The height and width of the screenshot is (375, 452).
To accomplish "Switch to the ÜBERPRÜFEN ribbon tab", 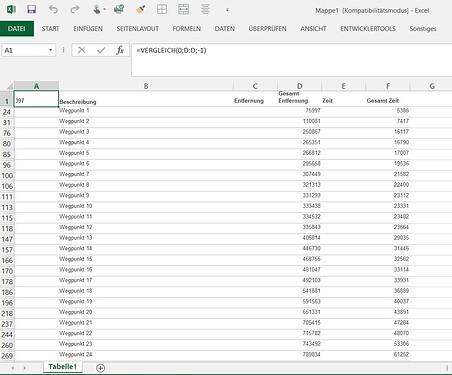I will pyautogui.click(x=267, y=29).
